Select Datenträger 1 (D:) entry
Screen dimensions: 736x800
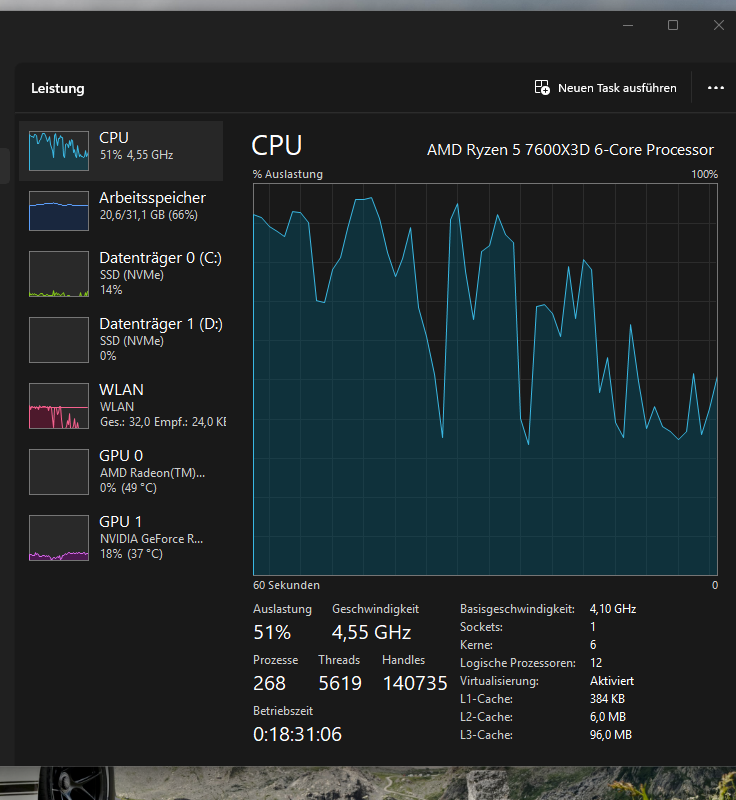coord(121,340)
